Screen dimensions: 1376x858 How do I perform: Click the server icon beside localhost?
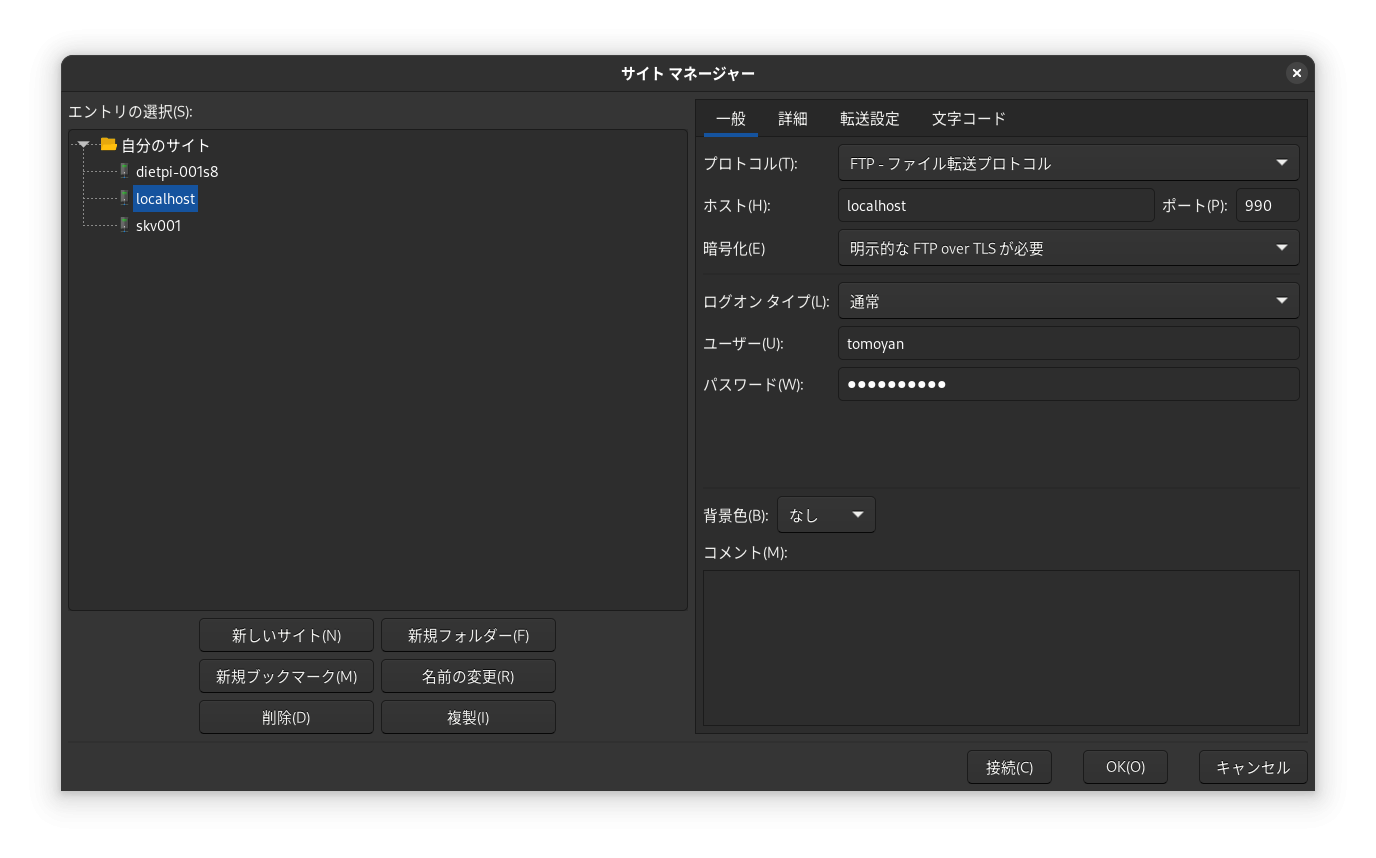pos(124,198)
